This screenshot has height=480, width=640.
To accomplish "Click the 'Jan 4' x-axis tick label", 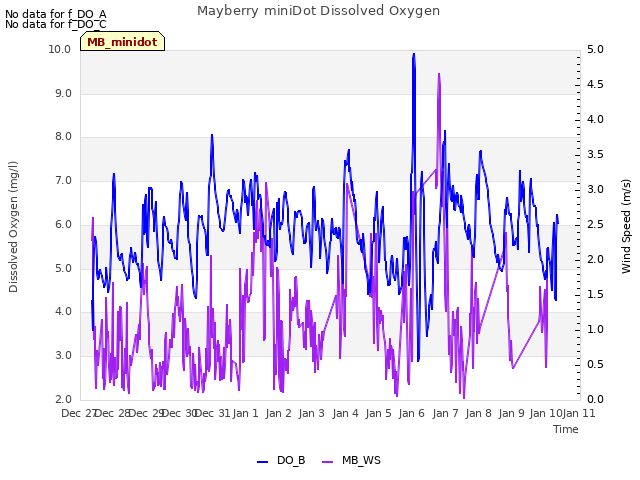I will (345, 413).
